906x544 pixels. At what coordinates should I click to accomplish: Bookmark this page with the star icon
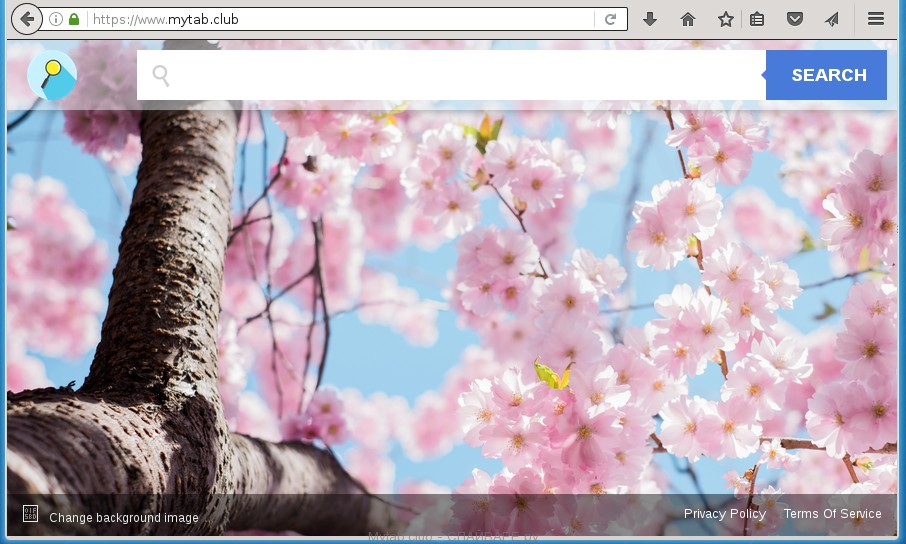[726, 19]
